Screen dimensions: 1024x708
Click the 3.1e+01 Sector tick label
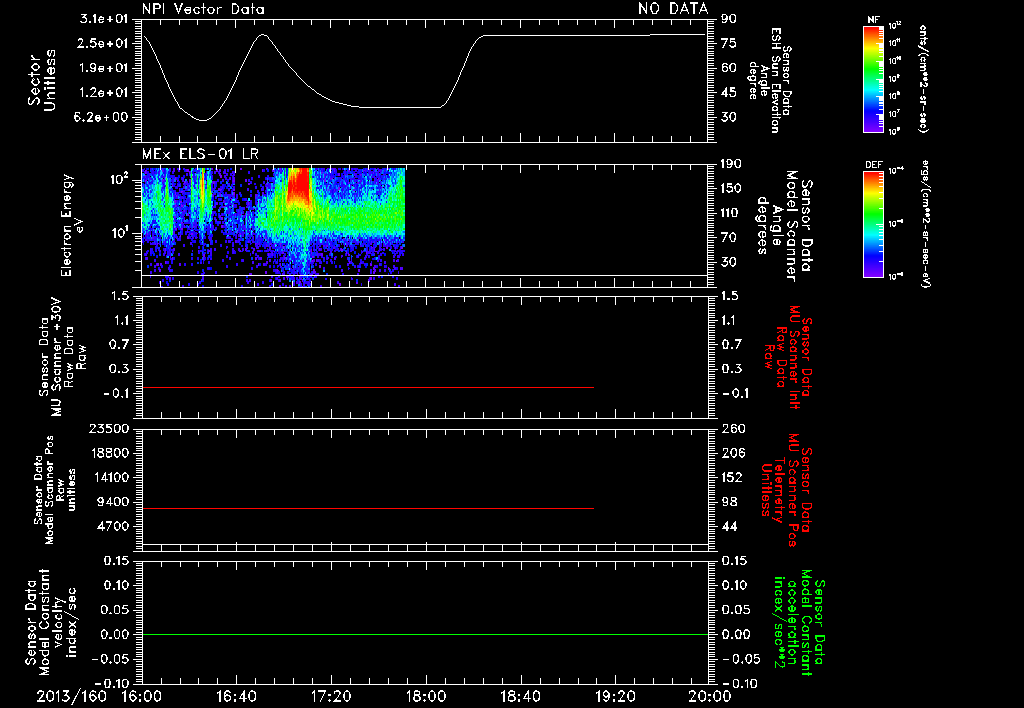point(104,19)
